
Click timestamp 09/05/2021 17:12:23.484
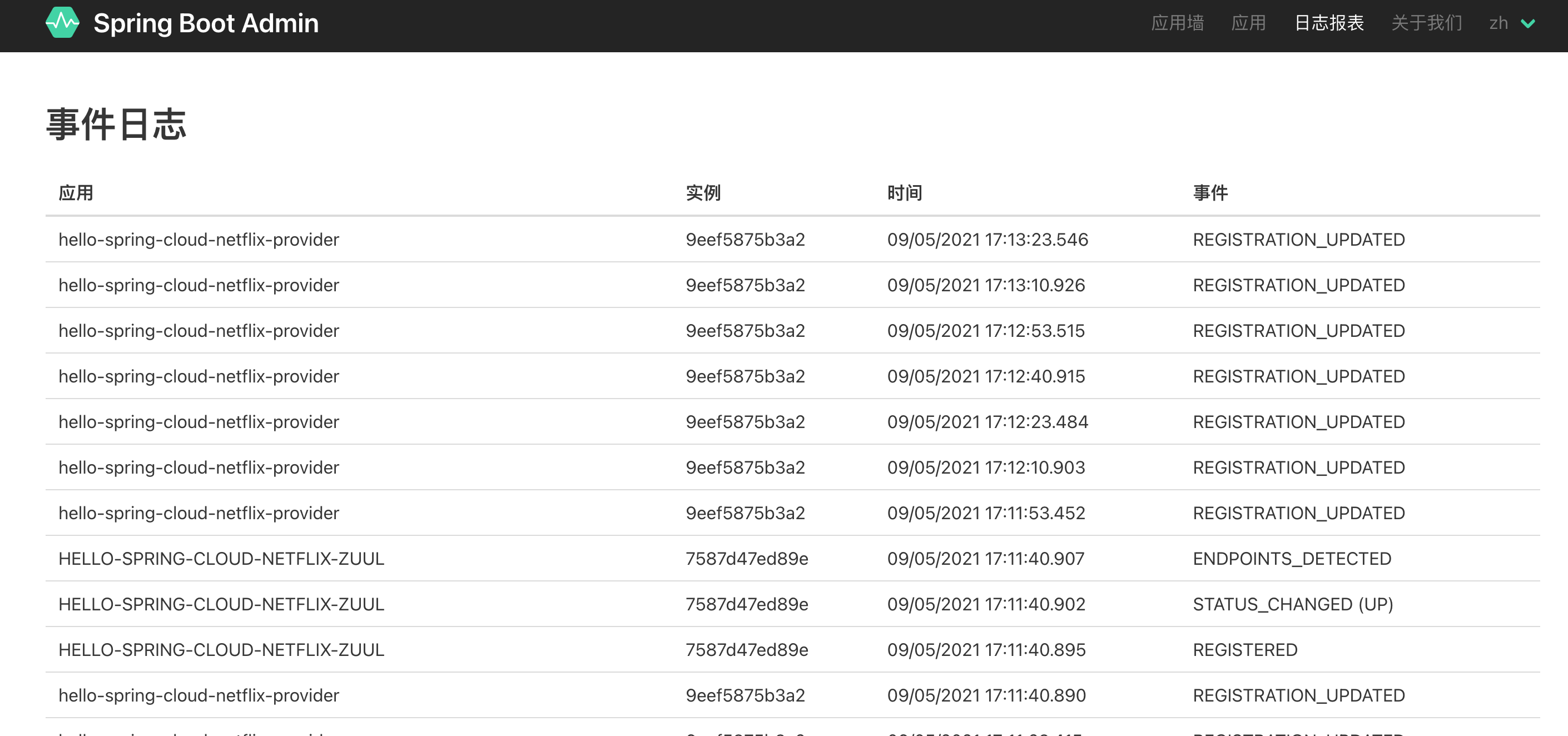point(988,422)
